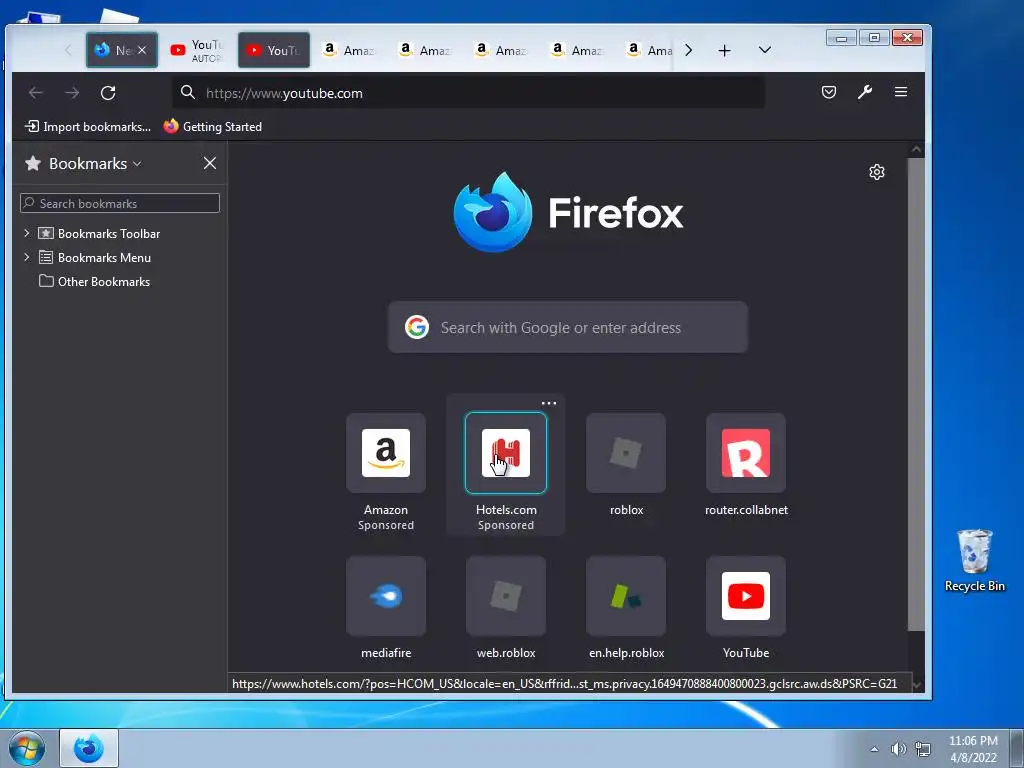This screenshot has width=1024, height=768.
Task: Open the Hotels.com tile three-dot menu
Action: pyautogui.click(x=549, y=403)
